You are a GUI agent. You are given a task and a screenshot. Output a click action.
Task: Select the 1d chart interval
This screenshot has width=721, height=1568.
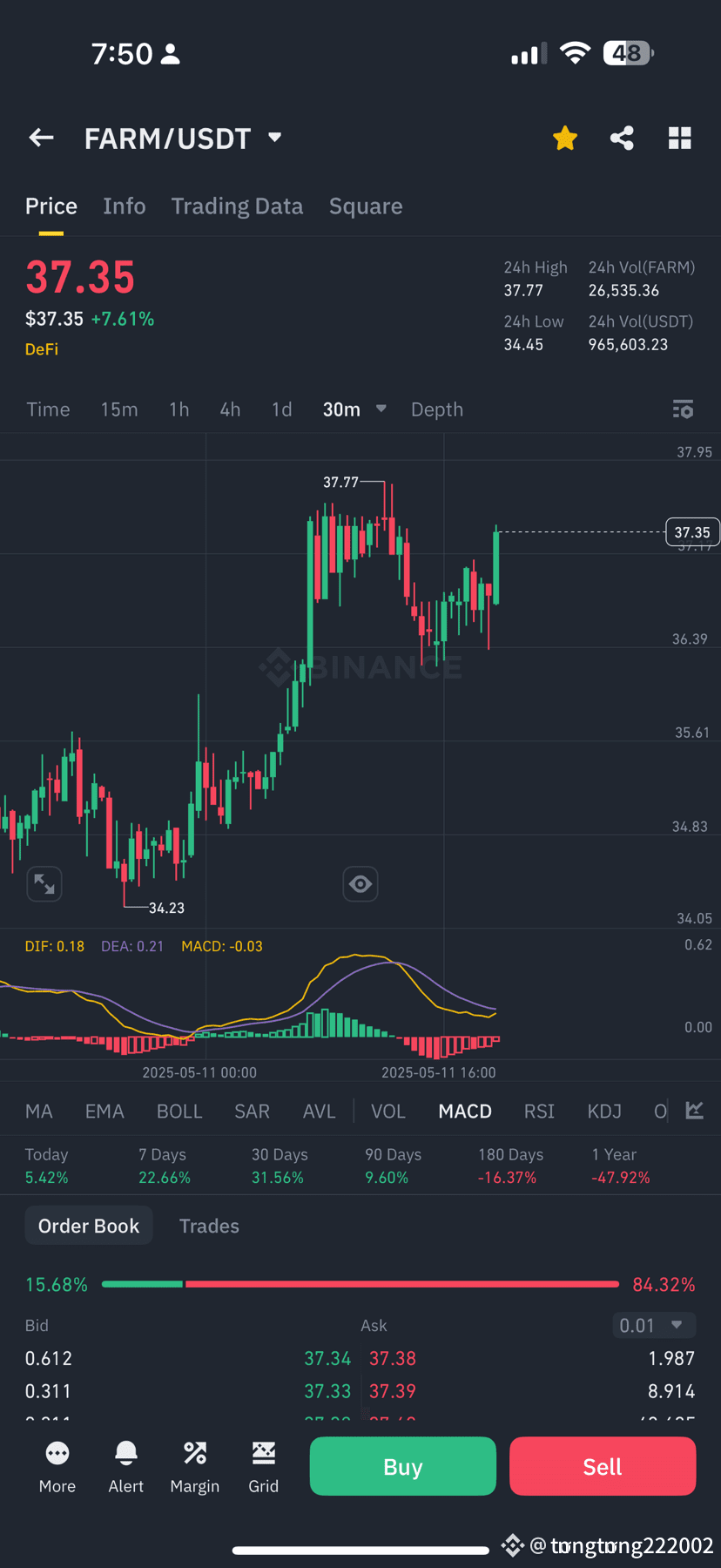[x=282, y=409]
